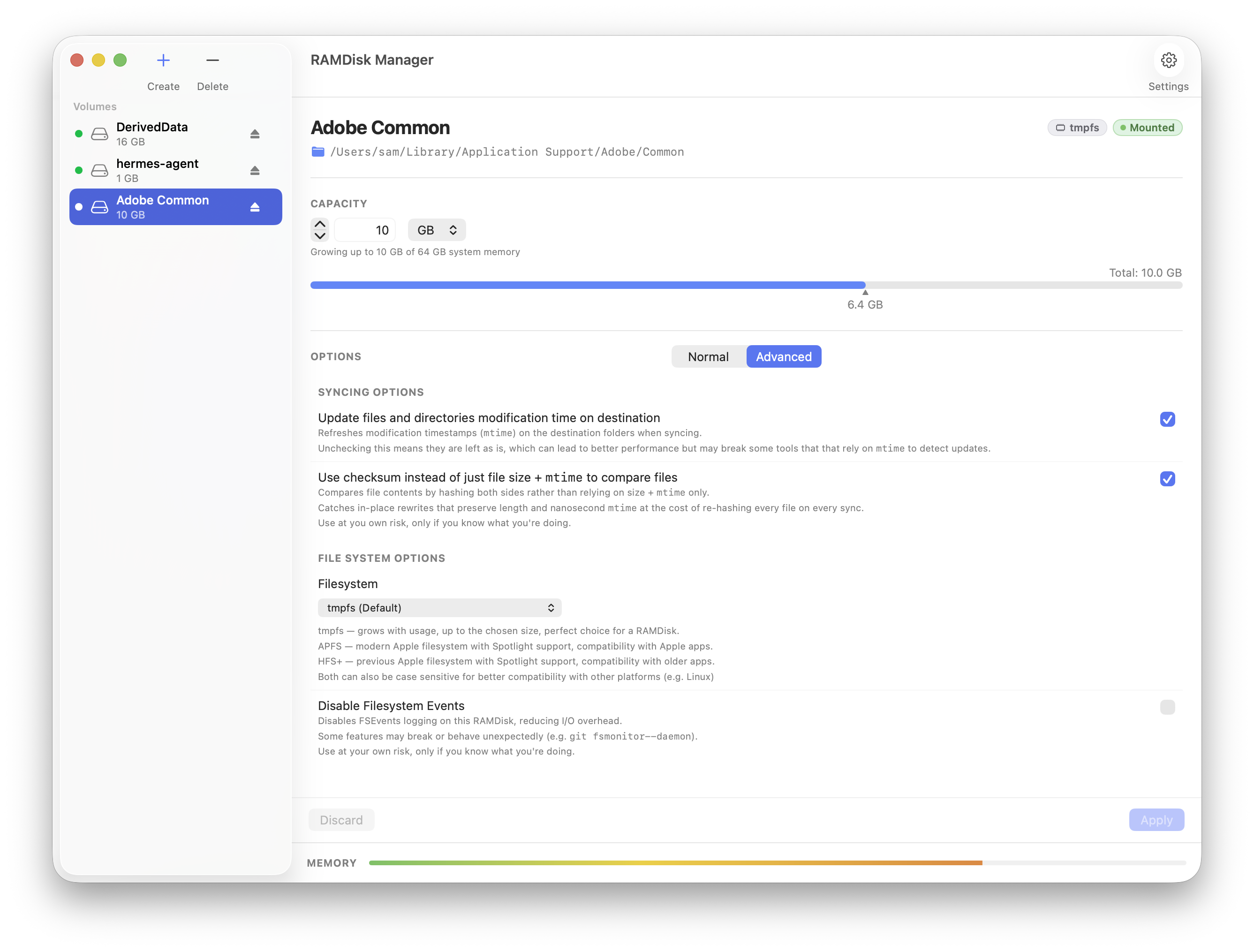Open the Filesystem tmpfs (Default) dropdown

tap(439, 607)
